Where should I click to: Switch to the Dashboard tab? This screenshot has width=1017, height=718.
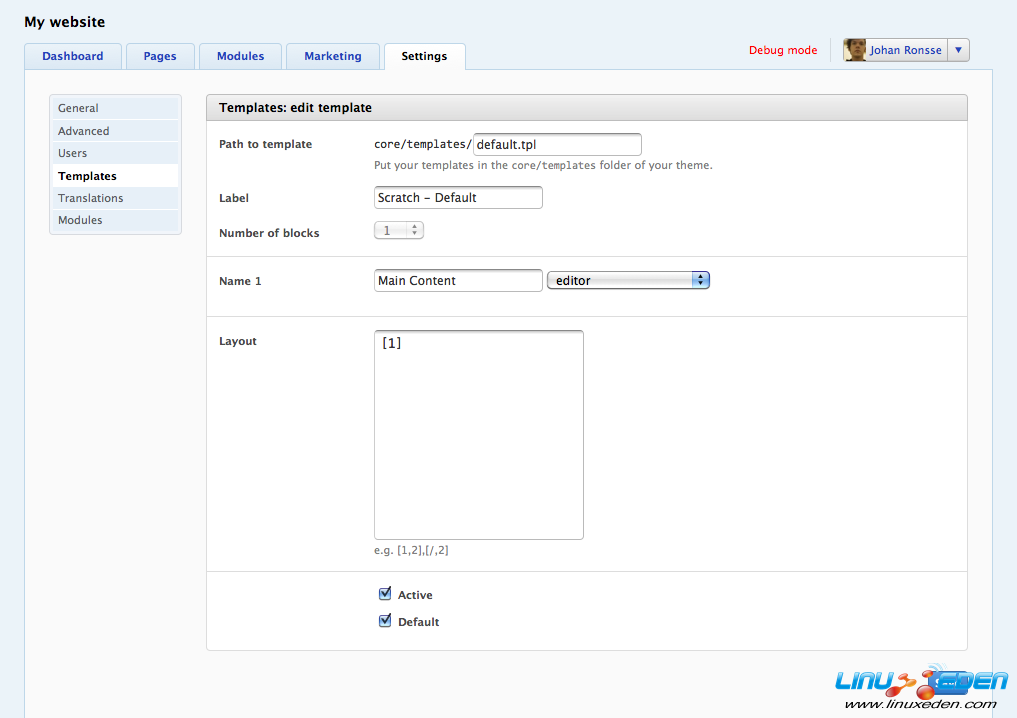coord(72,57)
